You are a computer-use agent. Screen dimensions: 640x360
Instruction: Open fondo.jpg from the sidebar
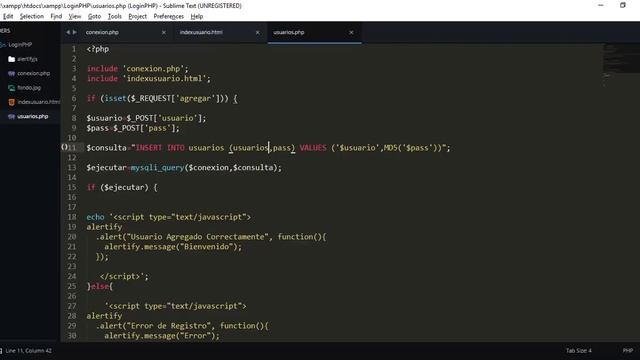click(29, 88)
